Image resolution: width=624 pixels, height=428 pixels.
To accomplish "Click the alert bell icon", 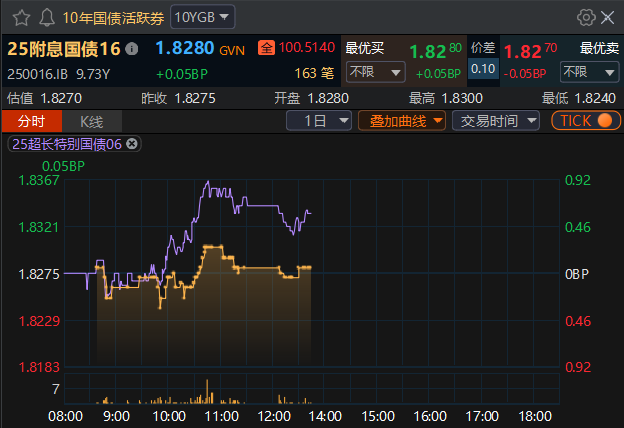I will [47, 18].
